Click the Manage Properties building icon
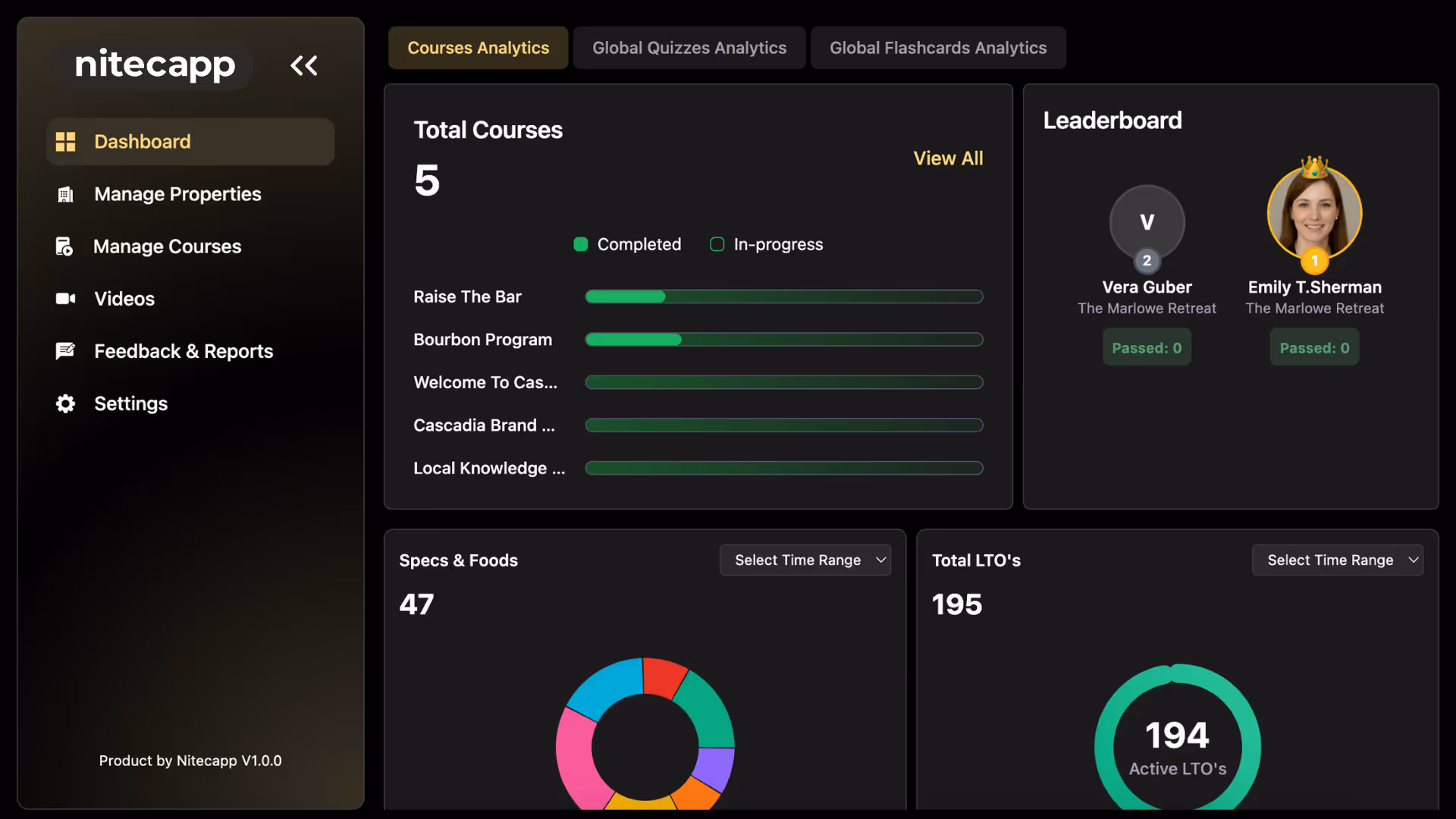This screenshot has height=819, width=1456. pyautogui.click(x=66, y=194)
